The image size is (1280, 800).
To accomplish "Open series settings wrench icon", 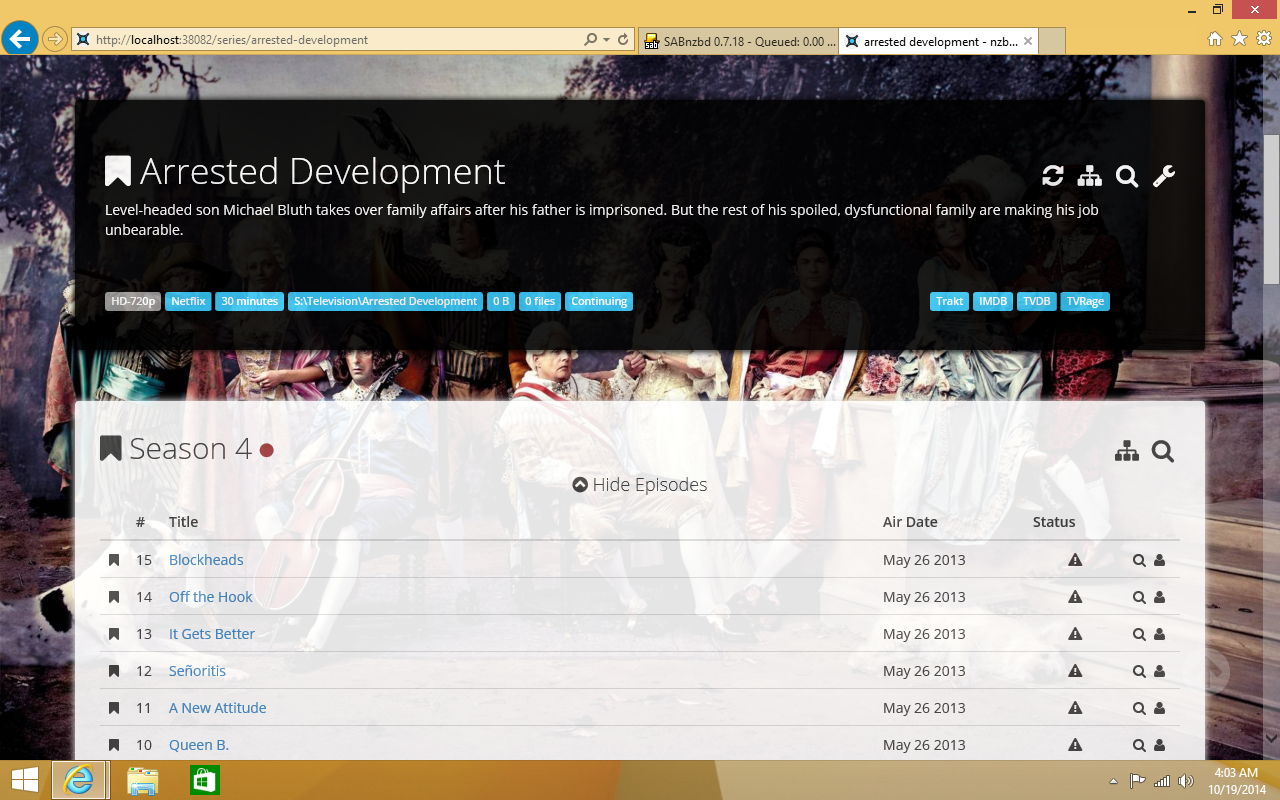I will [1164, 177].
